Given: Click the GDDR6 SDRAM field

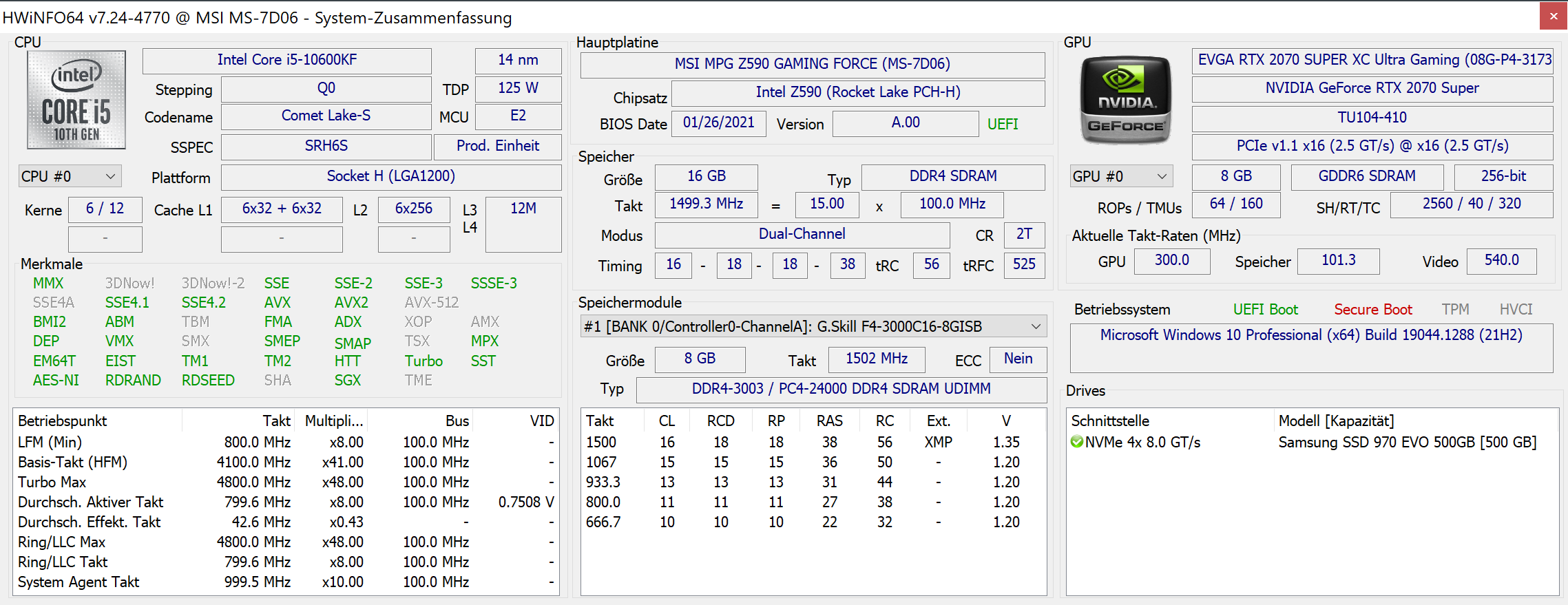Looking at the screenshot, I should pyautogui.click(x=1367, y=176).
